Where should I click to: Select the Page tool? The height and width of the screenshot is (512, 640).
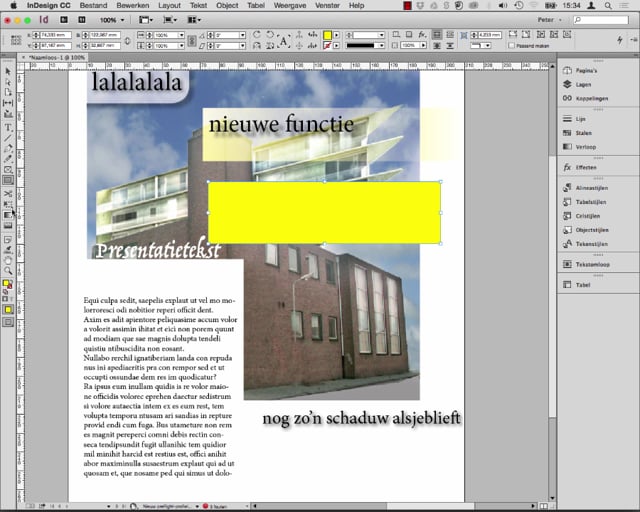[x=8, y=93]
